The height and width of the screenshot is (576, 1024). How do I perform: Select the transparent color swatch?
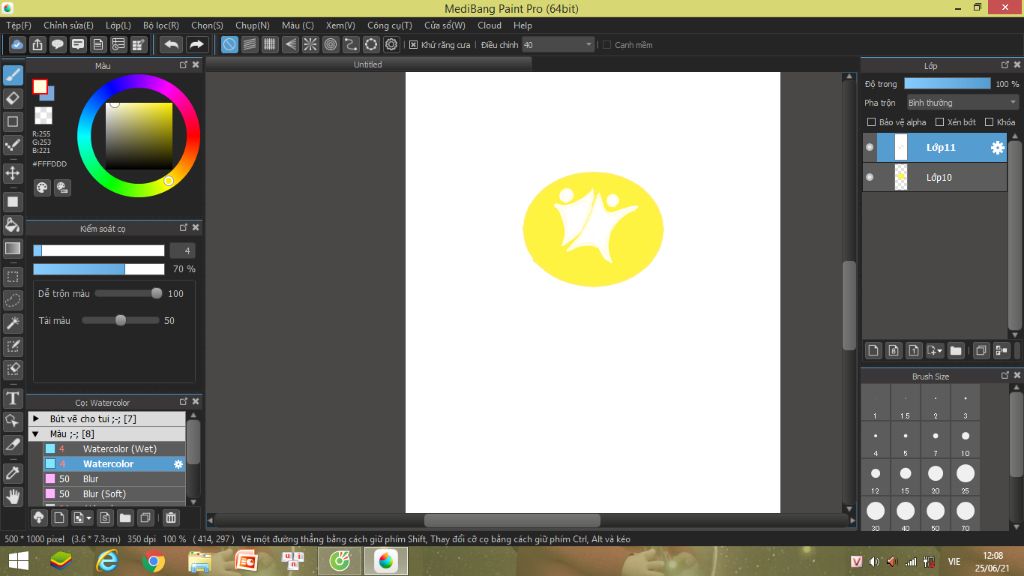point(43,116)
